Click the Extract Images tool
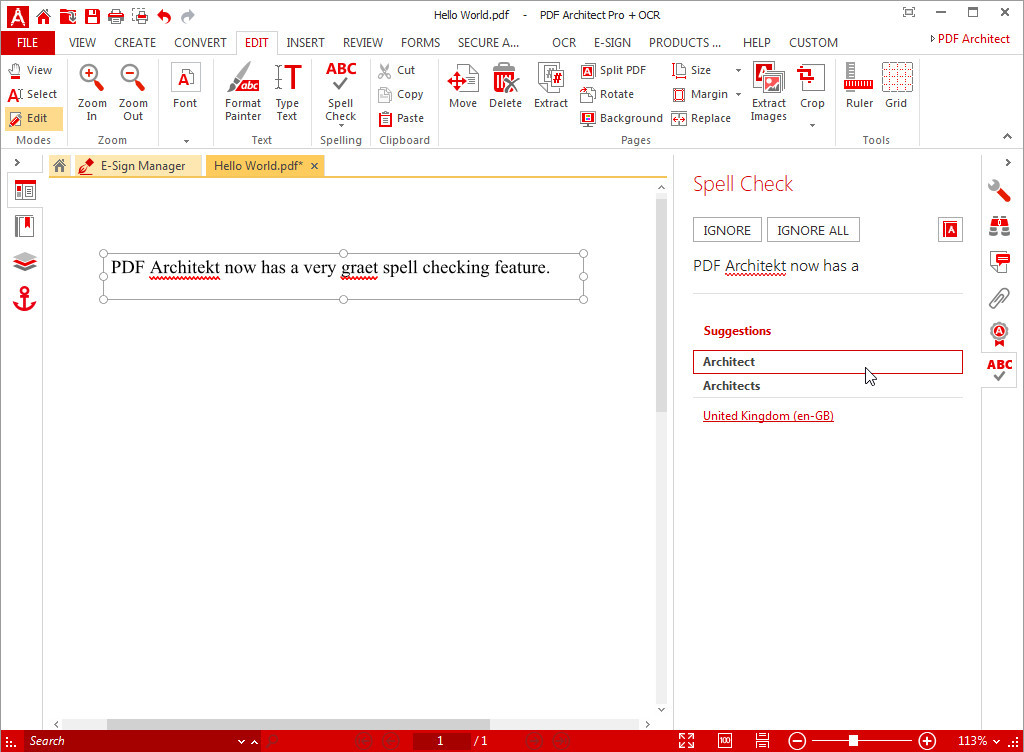The width and height of the screenshot is (1024, 752). click(768, 90)
